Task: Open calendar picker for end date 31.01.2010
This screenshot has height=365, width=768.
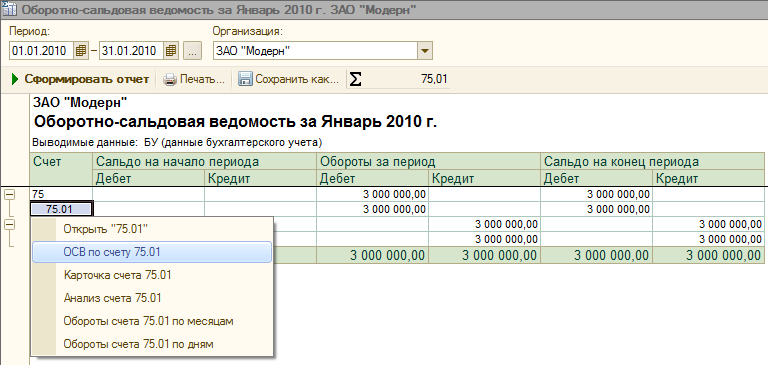Action: point(170,50)
